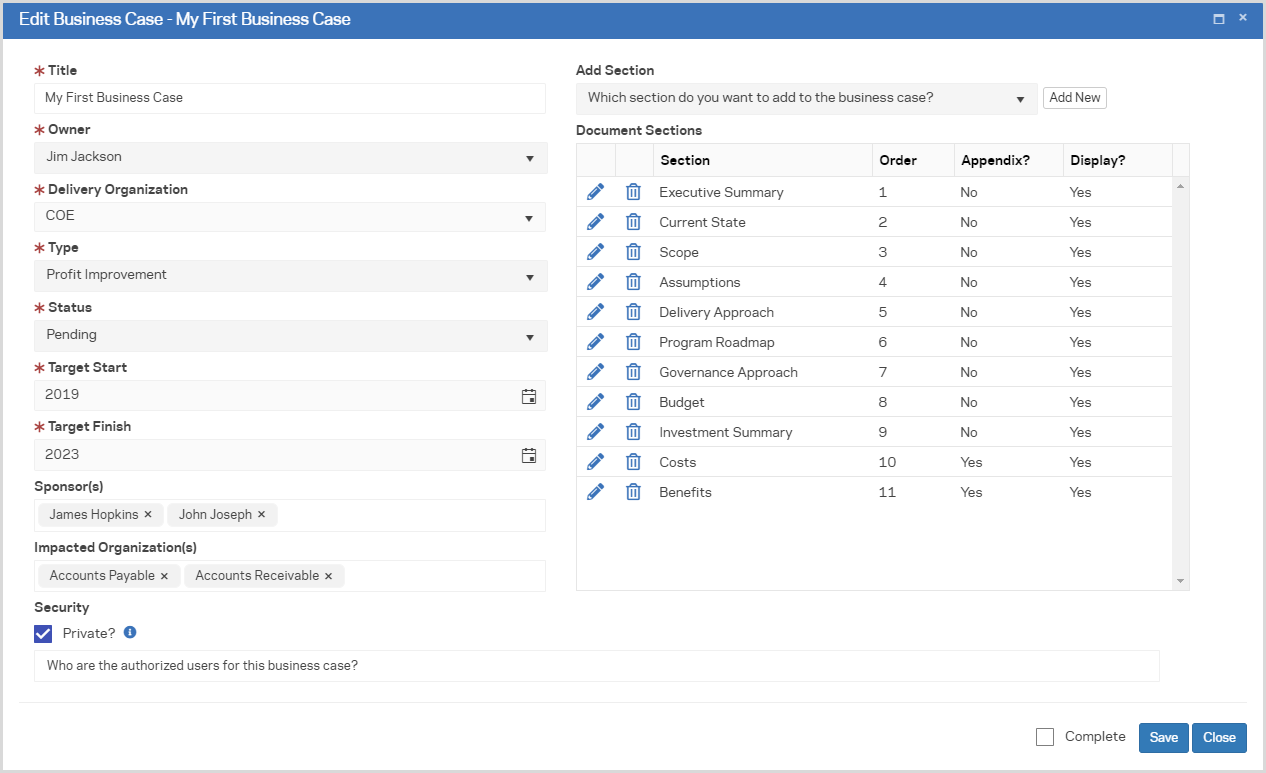The height and width of the screenshot is (773, 1266).
Task: Trash the Benefits section row
Action: pos(633,492)
